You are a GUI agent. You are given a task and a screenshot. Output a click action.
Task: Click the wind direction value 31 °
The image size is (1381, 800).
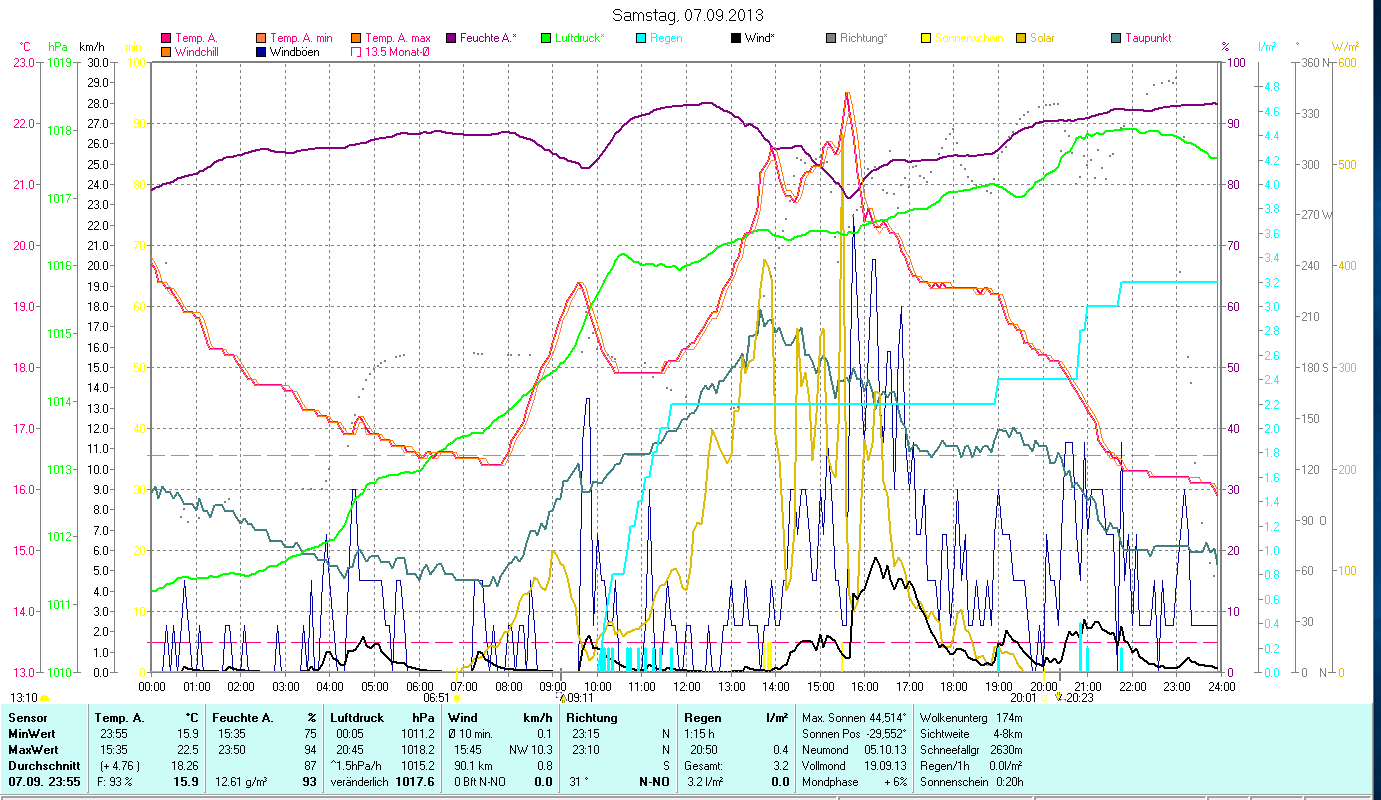[x=578, y=782]
